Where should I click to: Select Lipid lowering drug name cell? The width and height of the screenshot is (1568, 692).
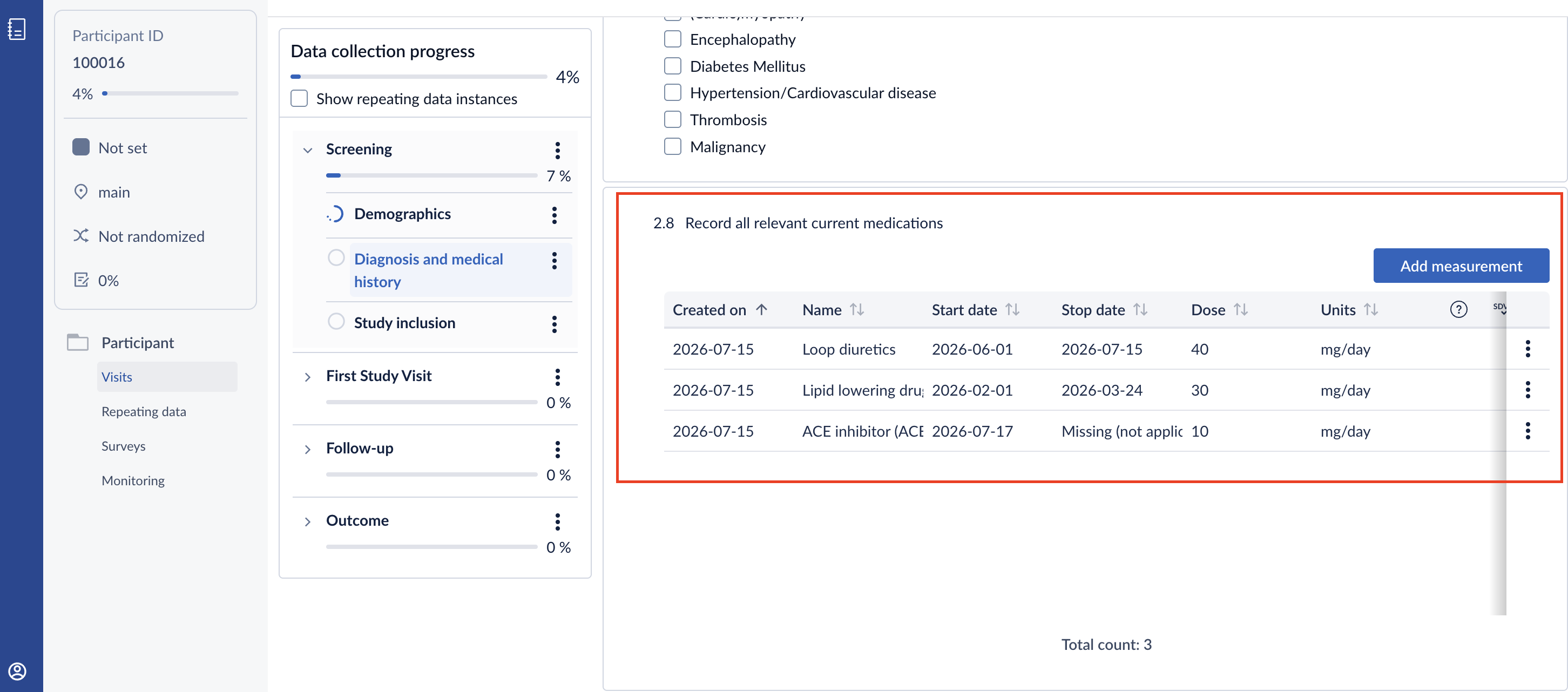point(862,390)
